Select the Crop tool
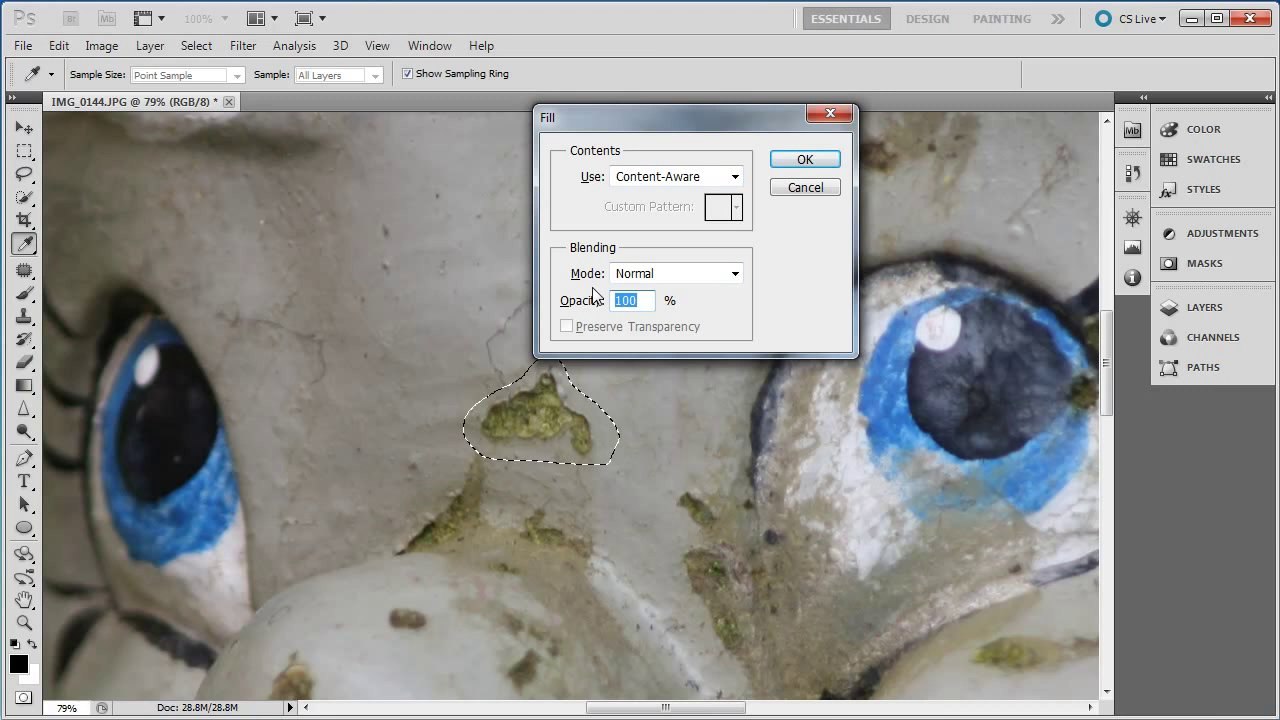 pyautogui.click(x=24, y=220)
